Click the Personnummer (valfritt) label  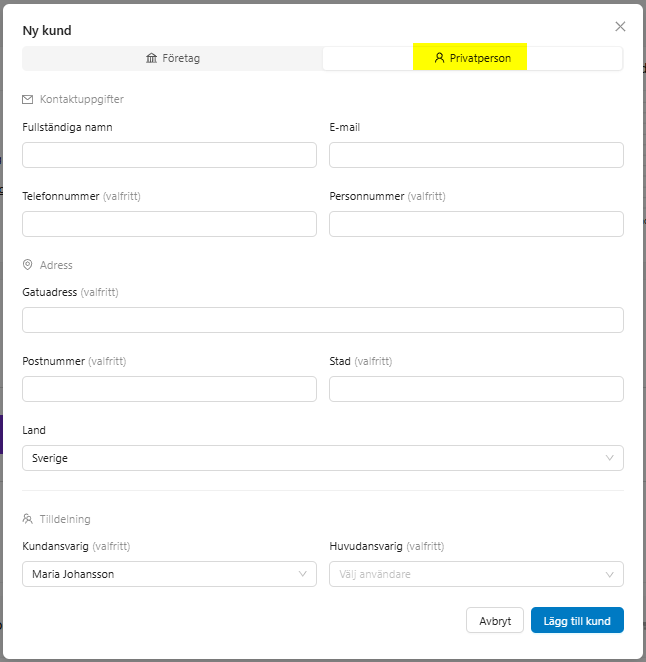pos(388,196)
